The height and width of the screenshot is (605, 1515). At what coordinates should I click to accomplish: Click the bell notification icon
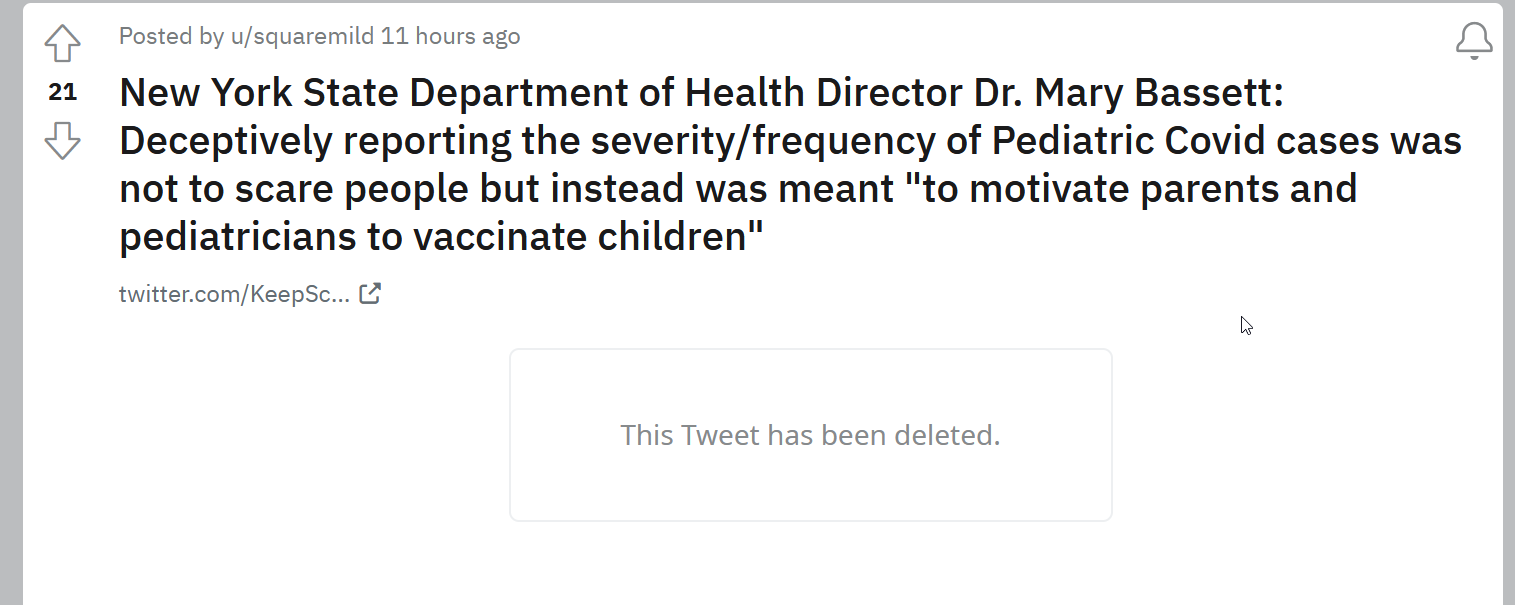(x=1474, y=41)
